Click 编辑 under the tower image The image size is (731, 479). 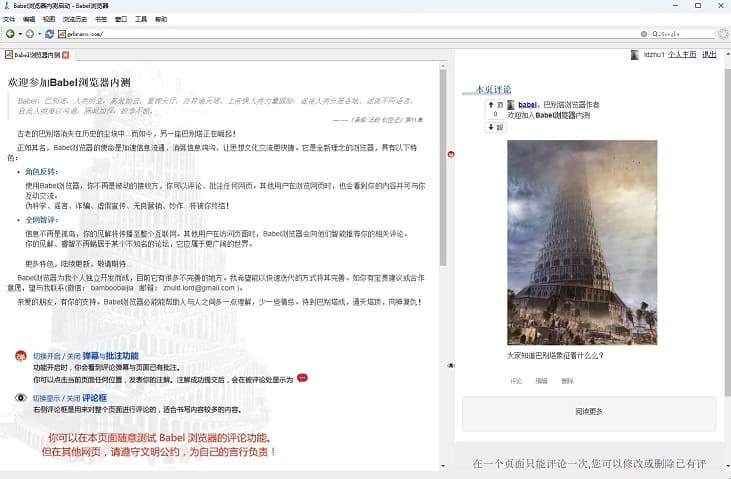click(x=542, y=381)
